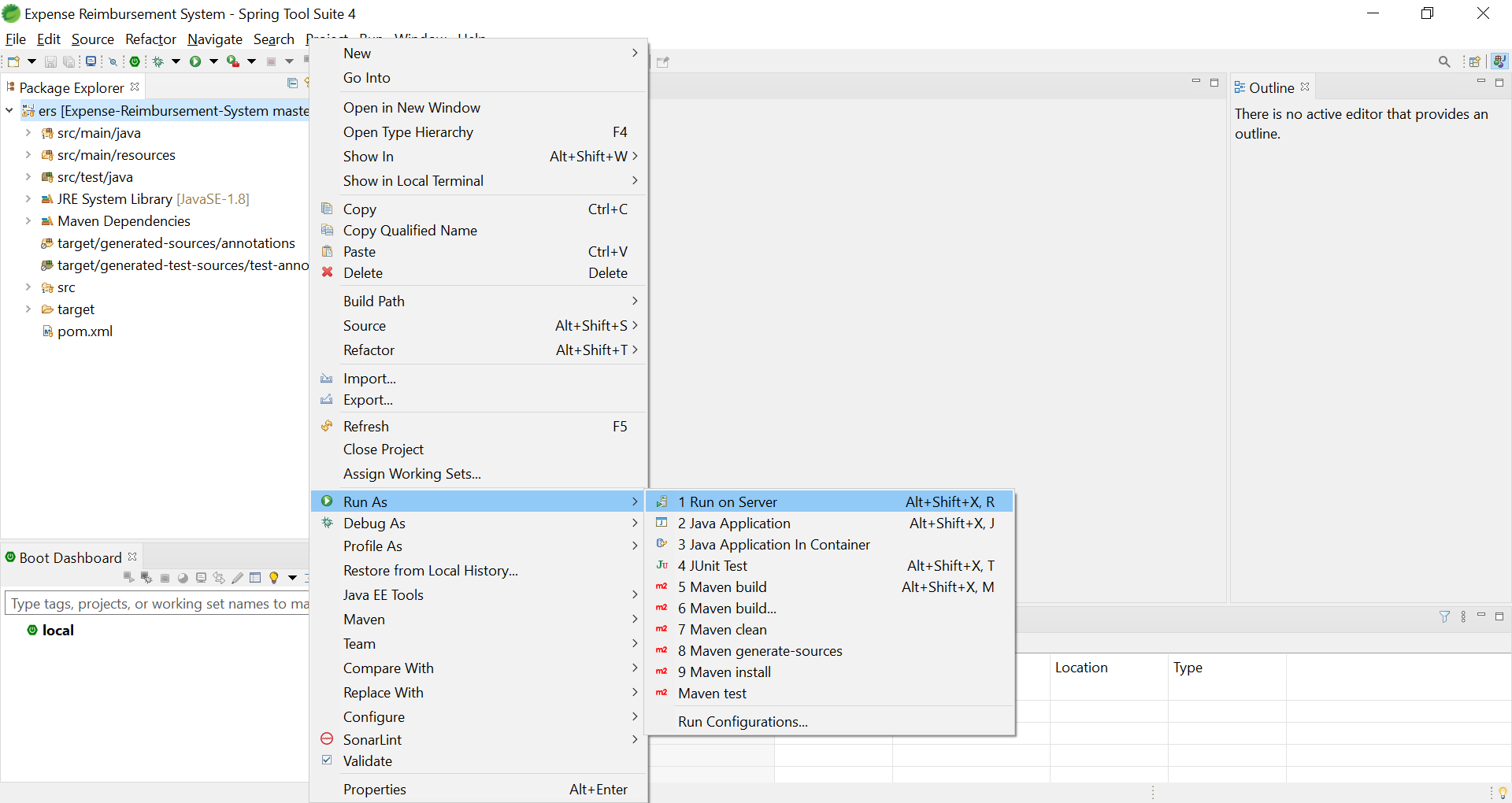Choose Maven test in Run As submenu
The image size is (1512, 803).
[829, 693]
